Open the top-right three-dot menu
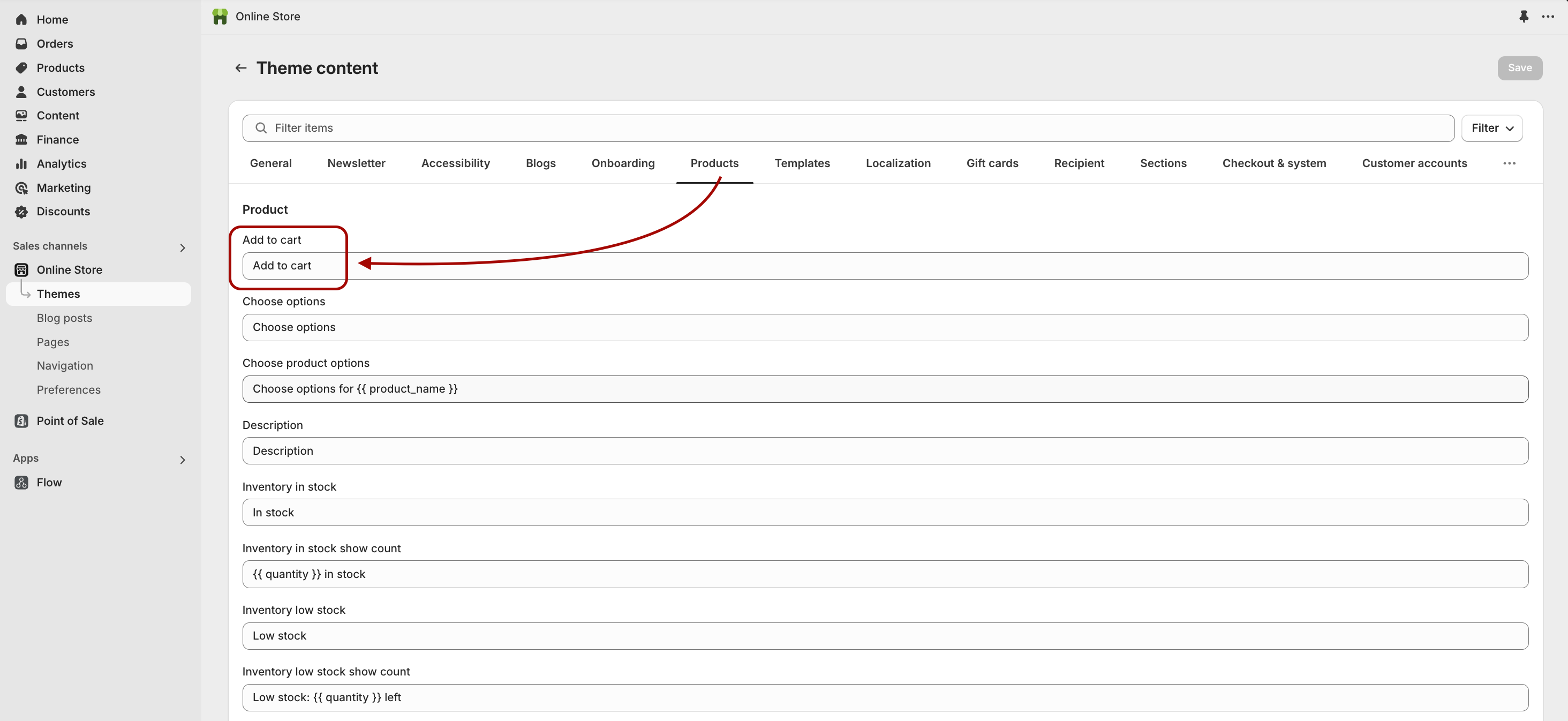 pyautogui.click(x=1548, y=17)
